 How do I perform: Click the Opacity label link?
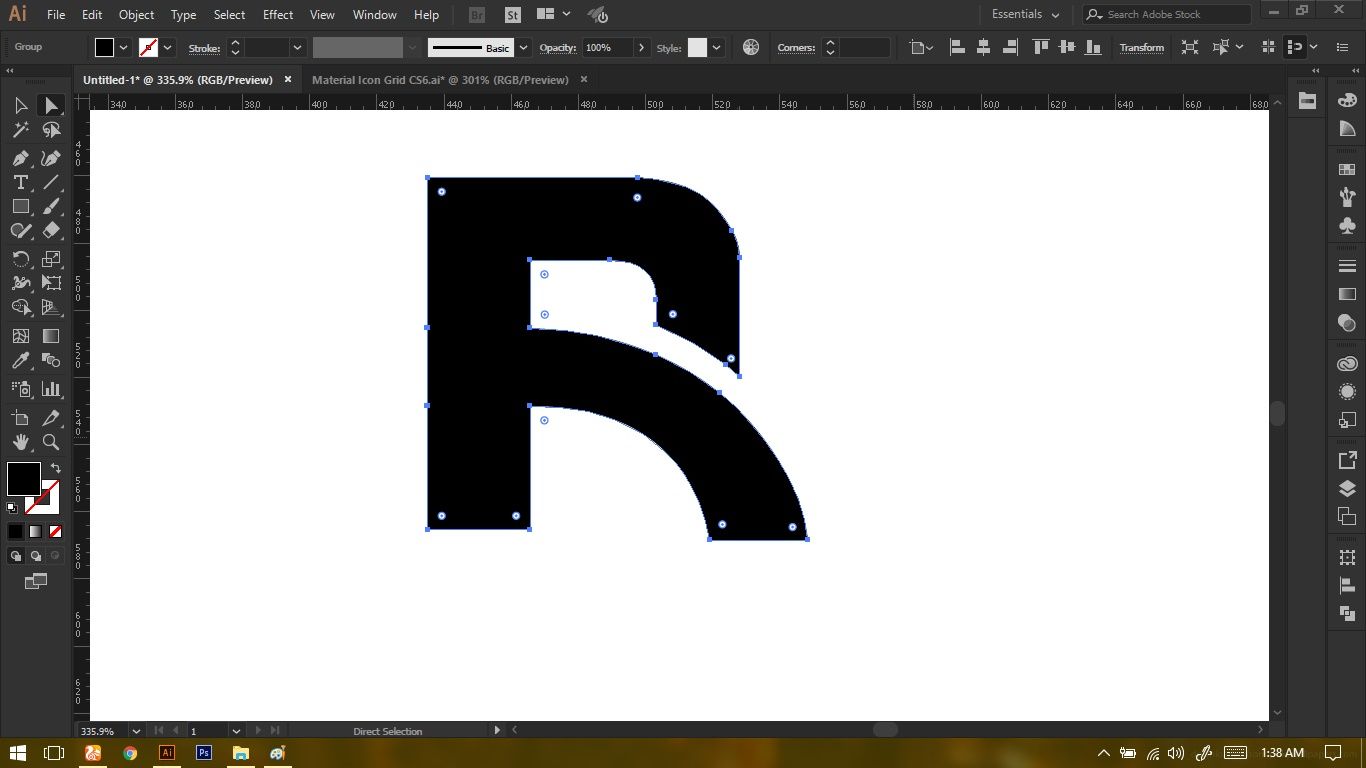(558, 47)
